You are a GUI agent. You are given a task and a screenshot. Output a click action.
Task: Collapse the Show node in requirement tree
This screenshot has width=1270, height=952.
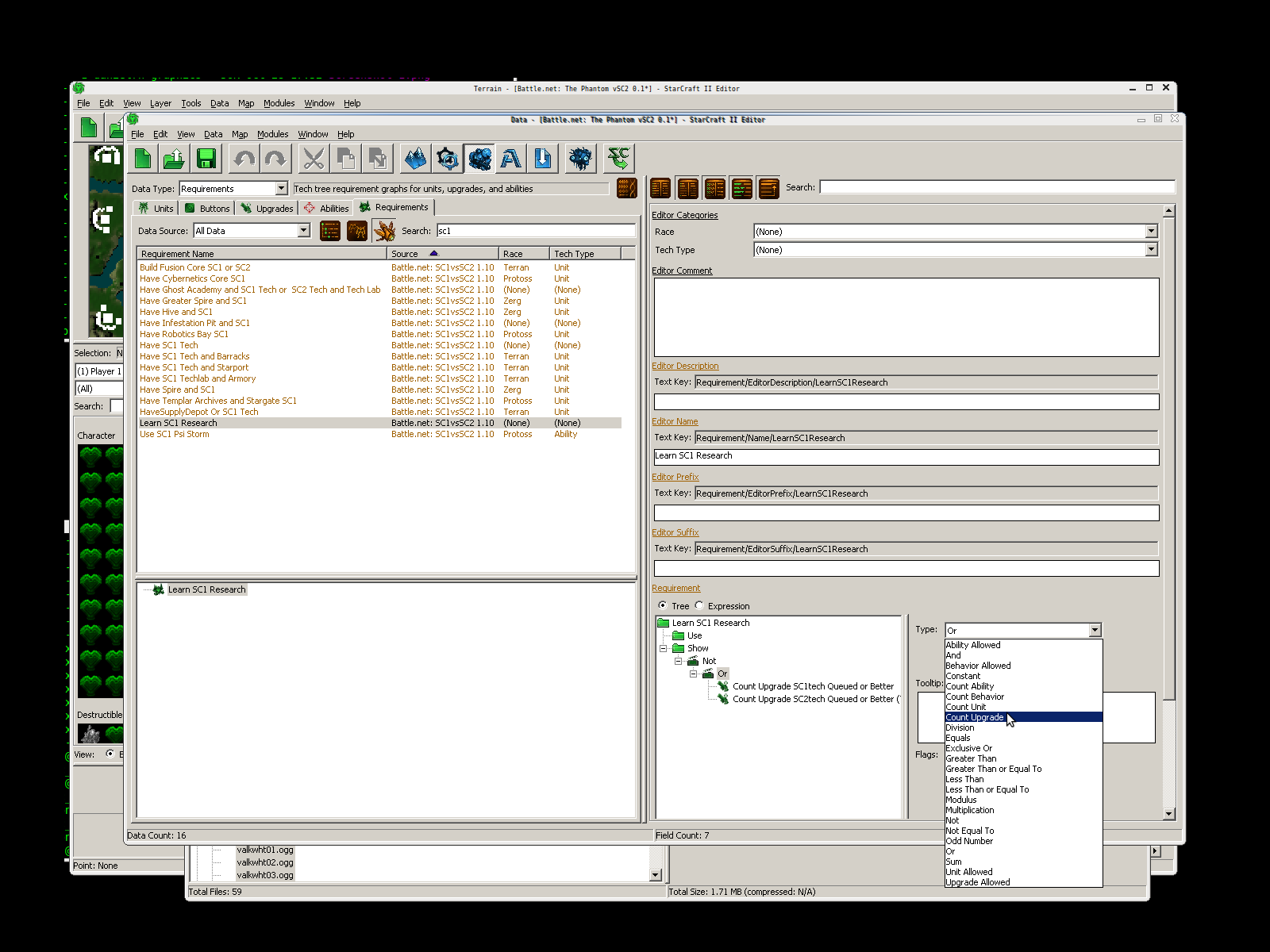click(664, 648)
